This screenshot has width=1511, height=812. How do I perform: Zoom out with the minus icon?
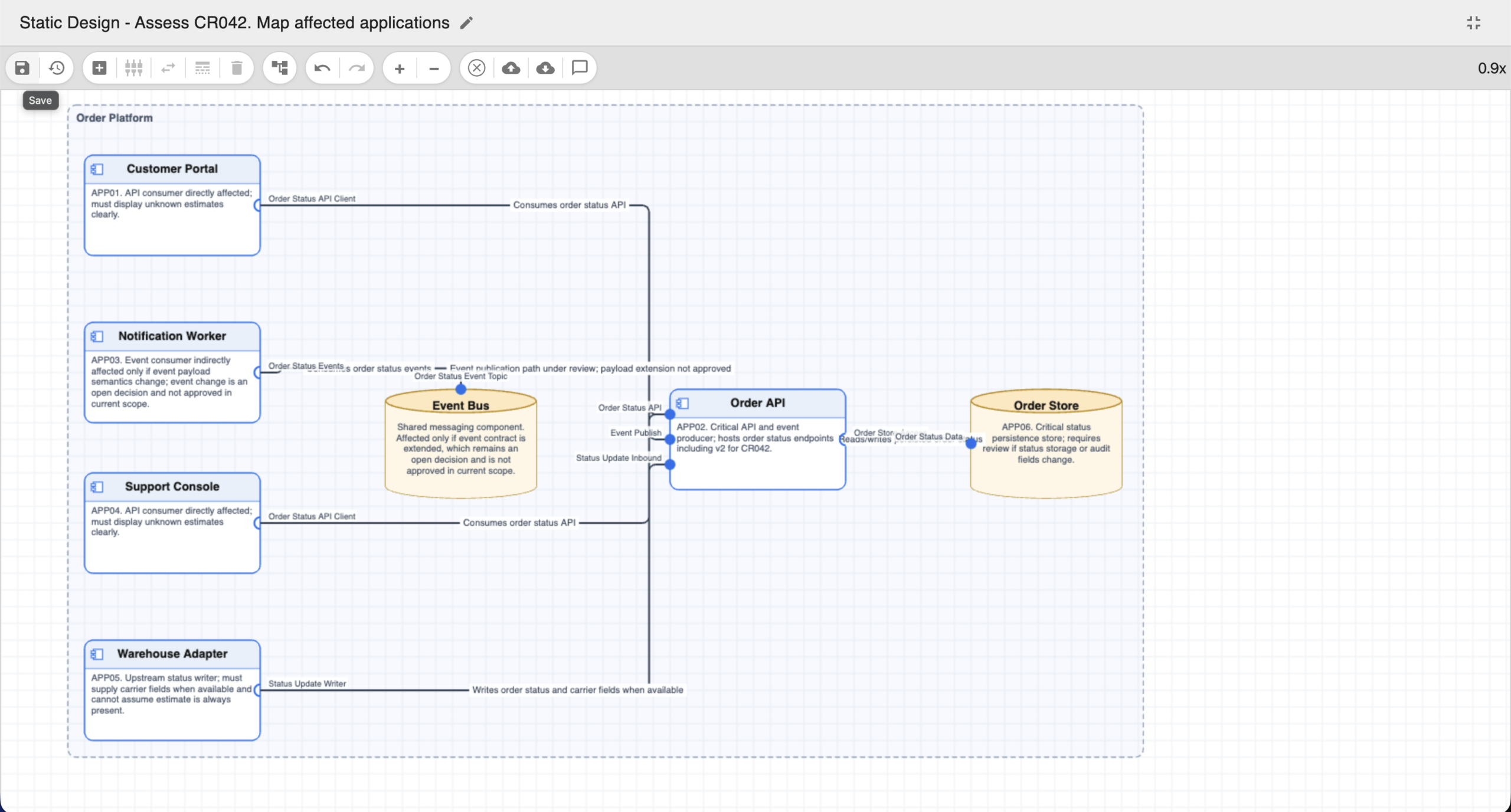click(x=434, y=68)
